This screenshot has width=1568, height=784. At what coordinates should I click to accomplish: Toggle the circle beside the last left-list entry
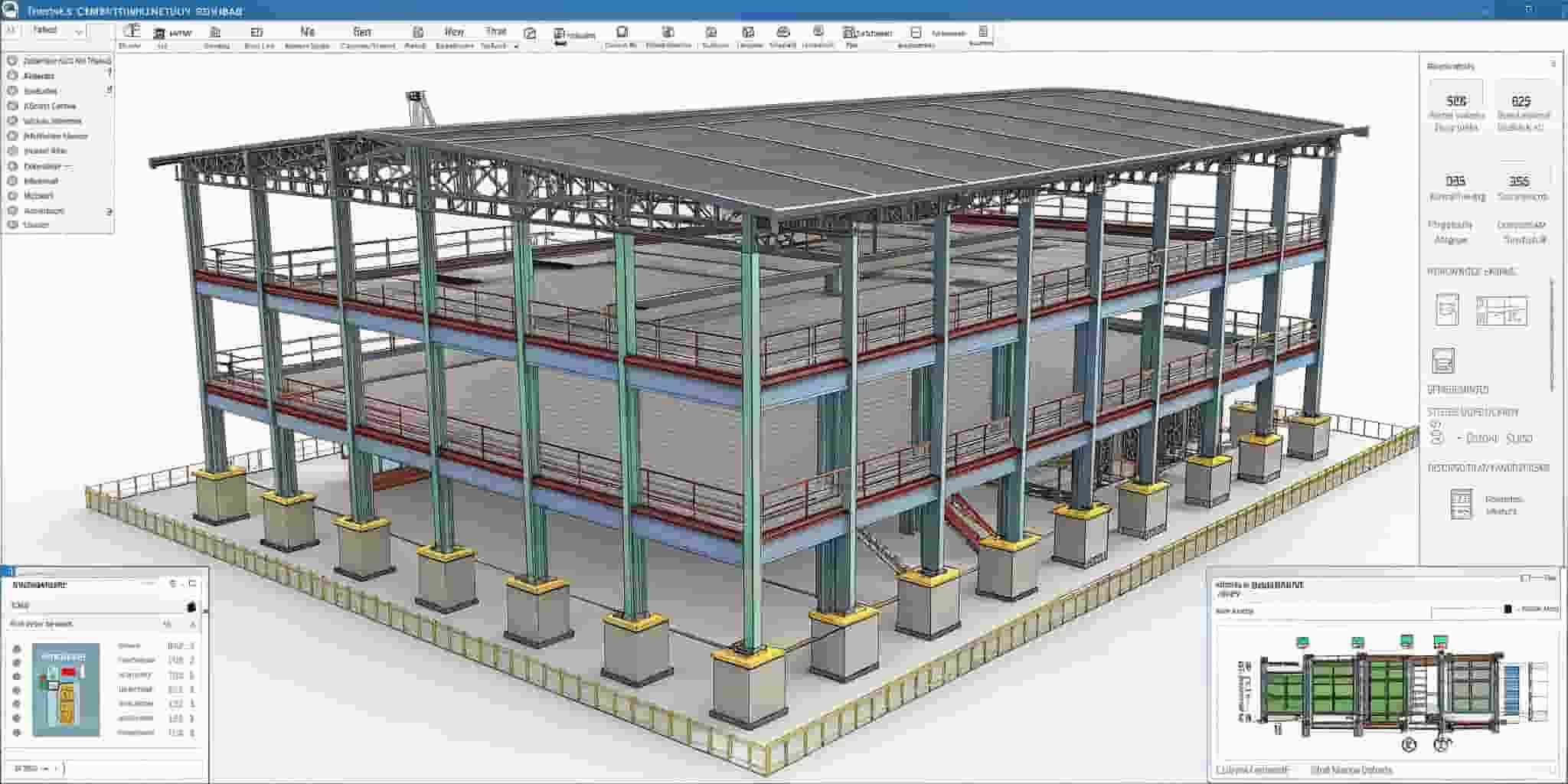point(12,225)
